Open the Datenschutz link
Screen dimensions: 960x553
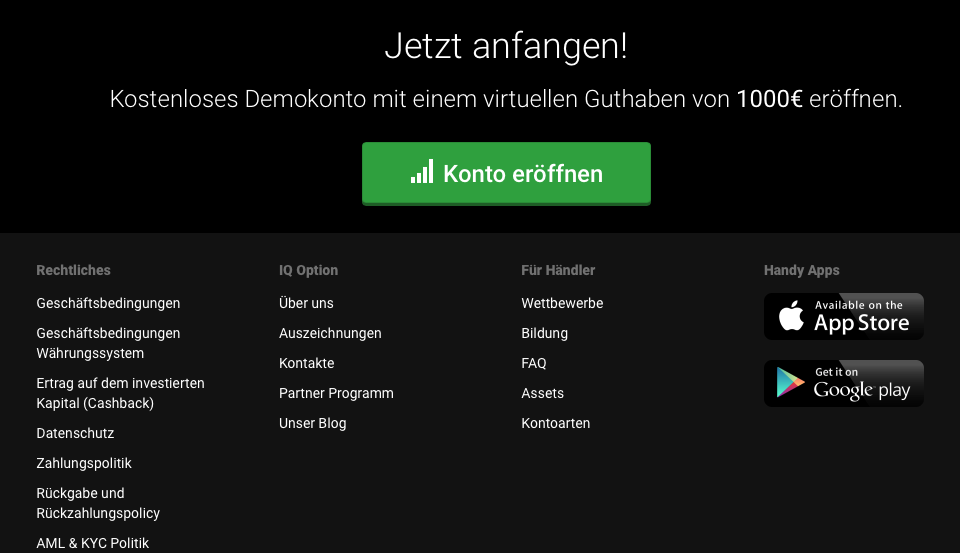(75, 433)
